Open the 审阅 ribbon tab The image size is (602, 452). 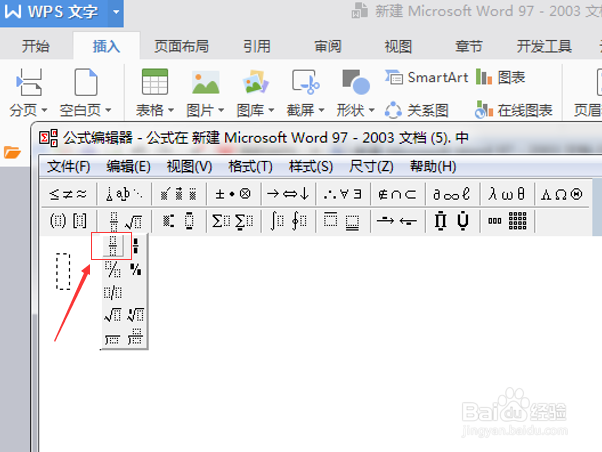coord(327,46)
